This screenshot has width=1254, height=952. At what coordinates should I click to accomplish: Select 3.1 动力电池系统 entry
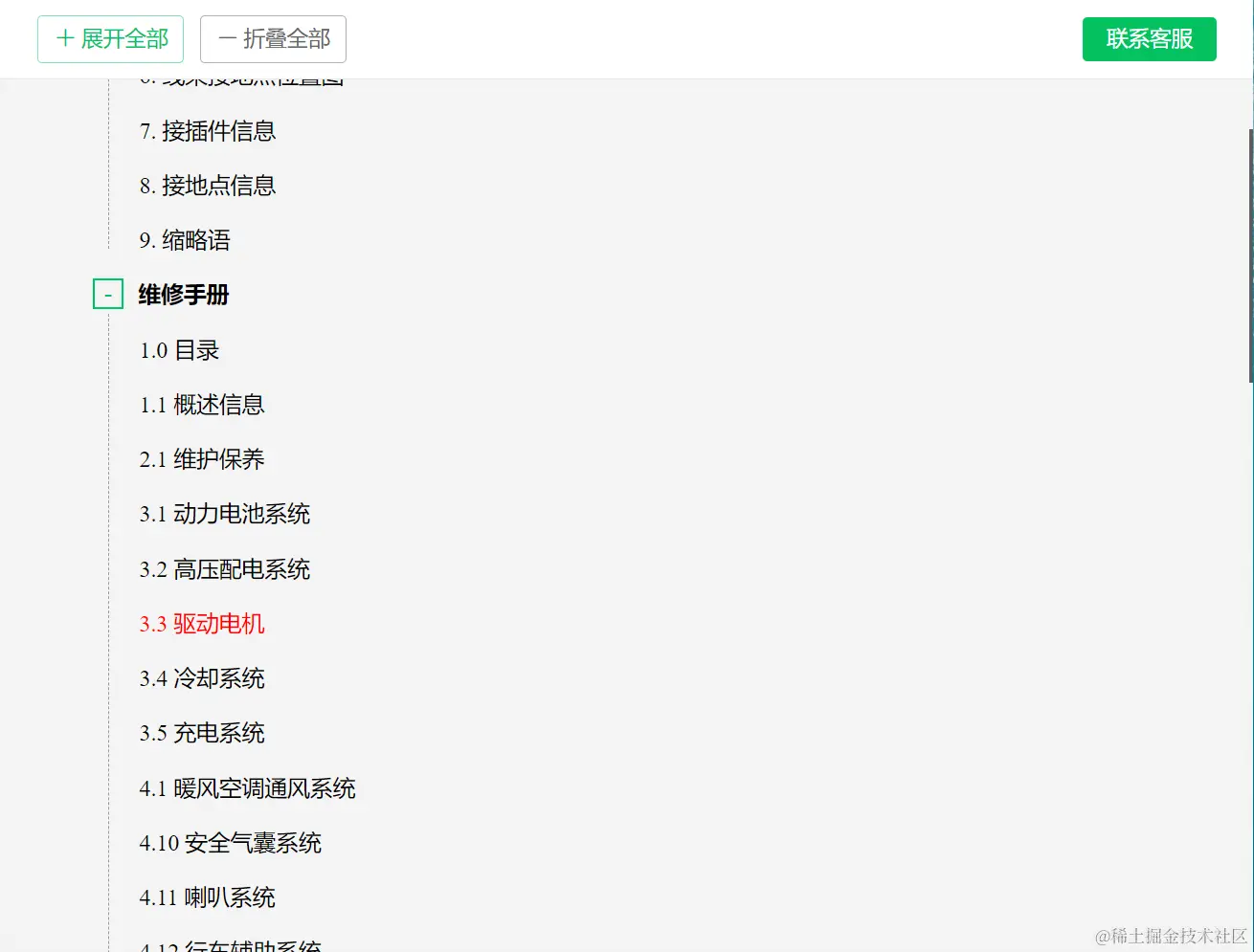[x=225, y=514]
